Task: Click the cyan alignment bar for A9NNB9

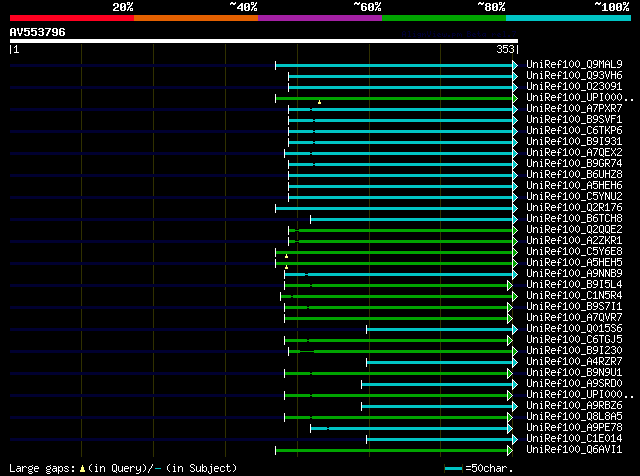Action: [399, 275]
